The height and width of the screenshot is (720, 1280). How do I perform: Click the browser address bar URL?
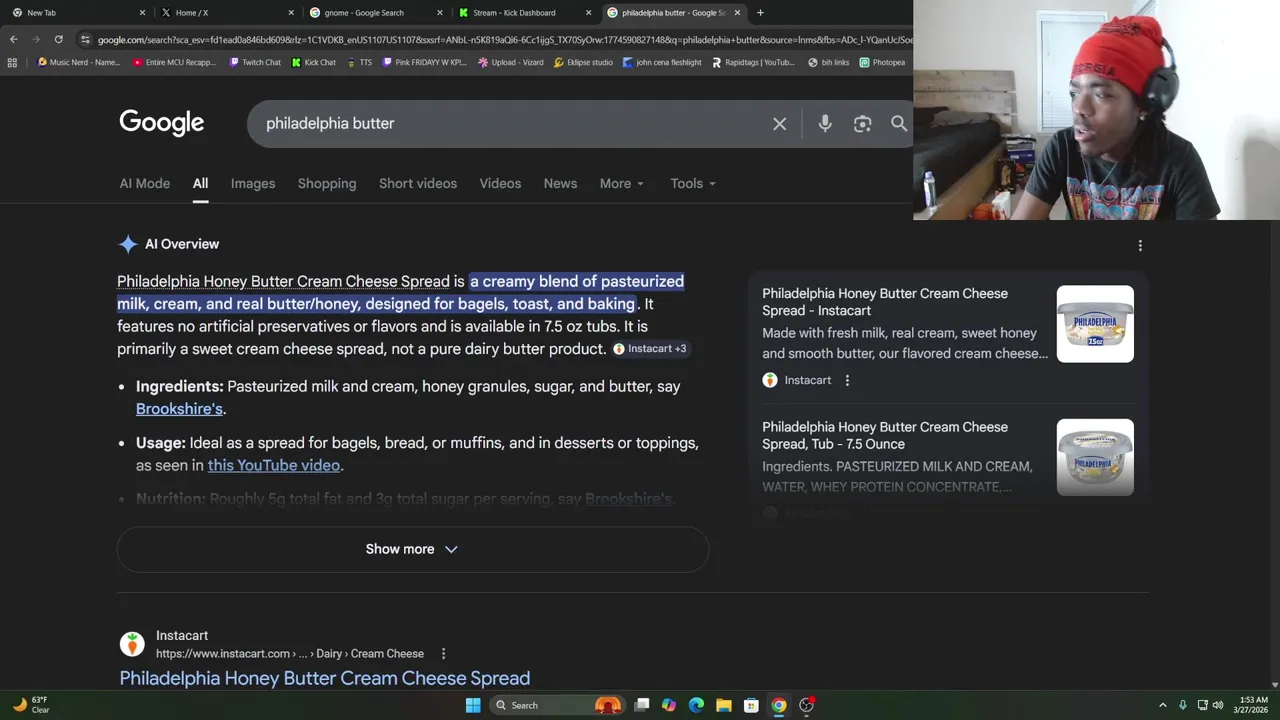click(504, 39)
